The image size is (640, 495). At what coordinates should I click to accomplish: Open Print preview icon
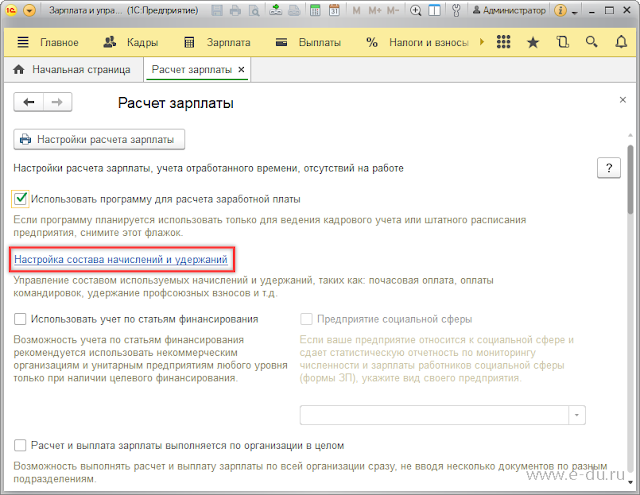pyautogui.click(x=254, y=11)
